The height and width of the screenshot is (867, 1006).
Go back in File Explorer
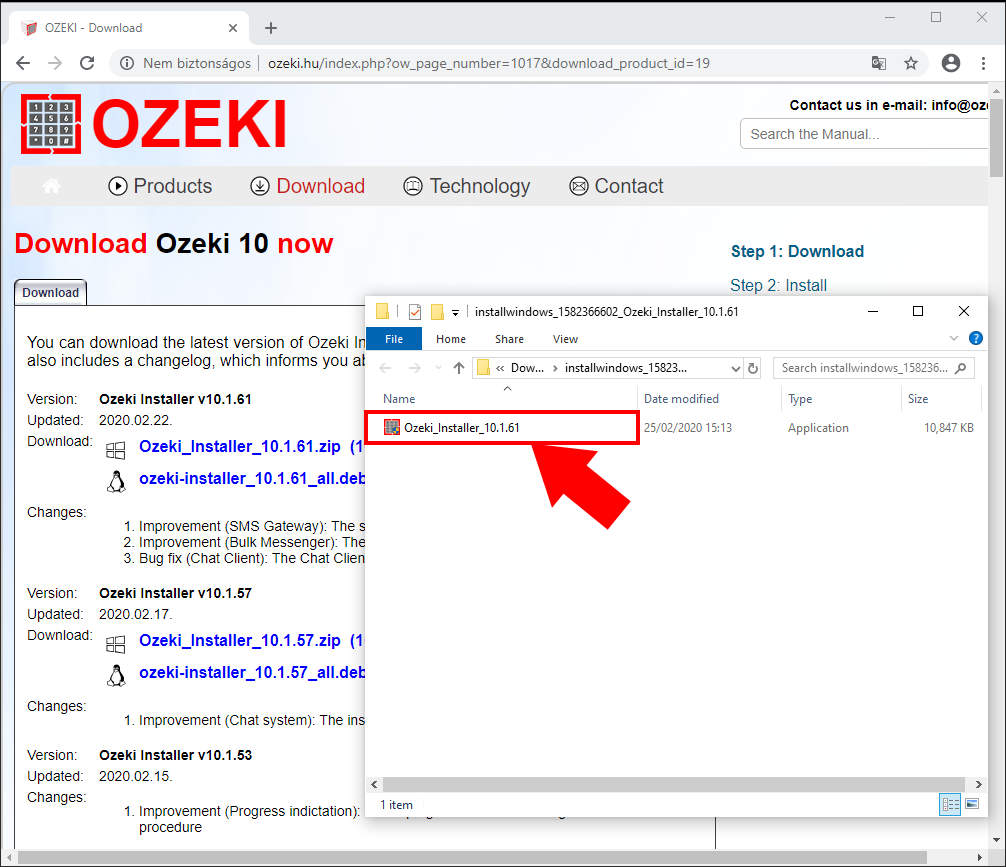386,368
